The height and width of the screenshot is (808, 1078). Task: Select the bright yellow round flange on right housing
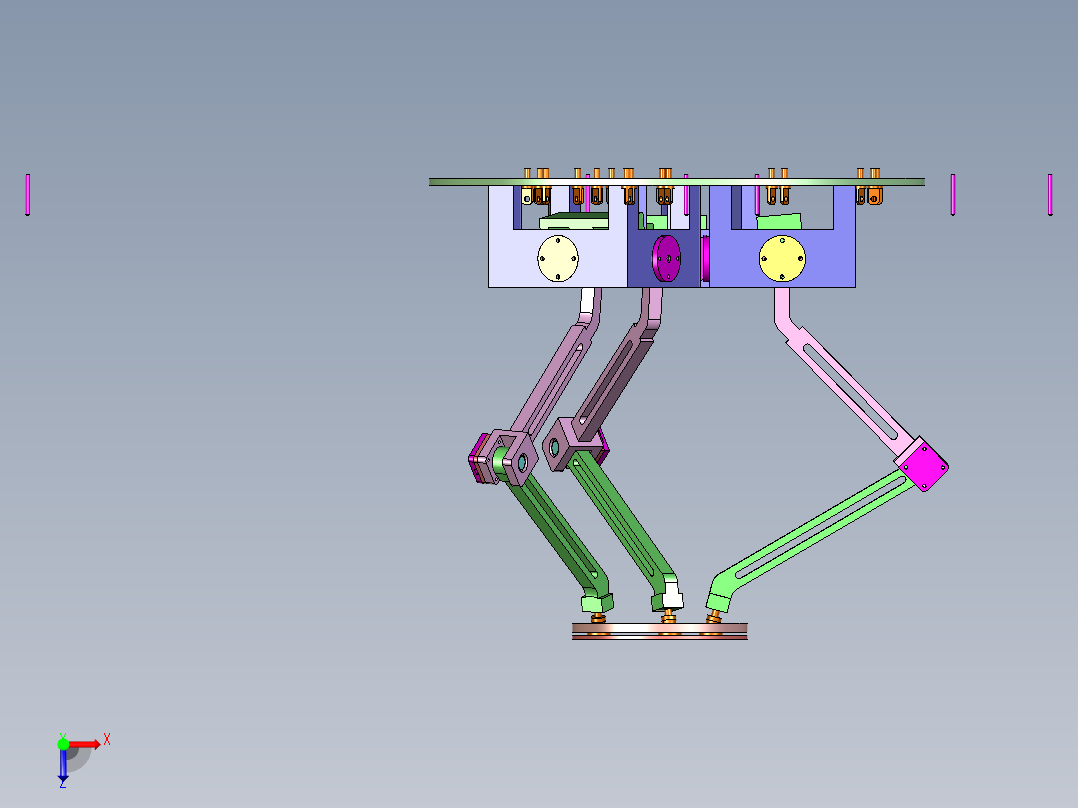click(782, 259)
